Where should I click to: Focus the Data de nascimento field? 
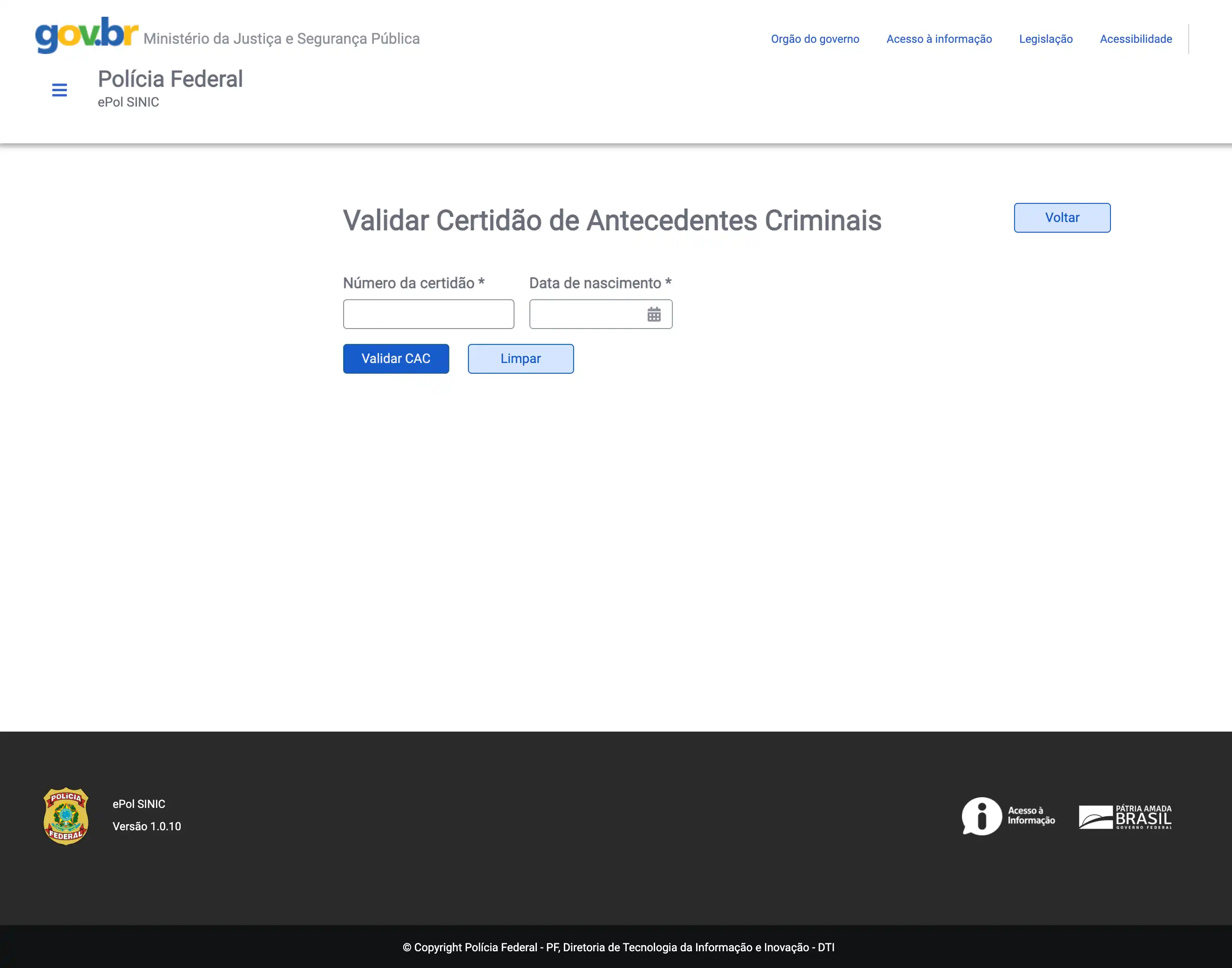tap(587, 314)
